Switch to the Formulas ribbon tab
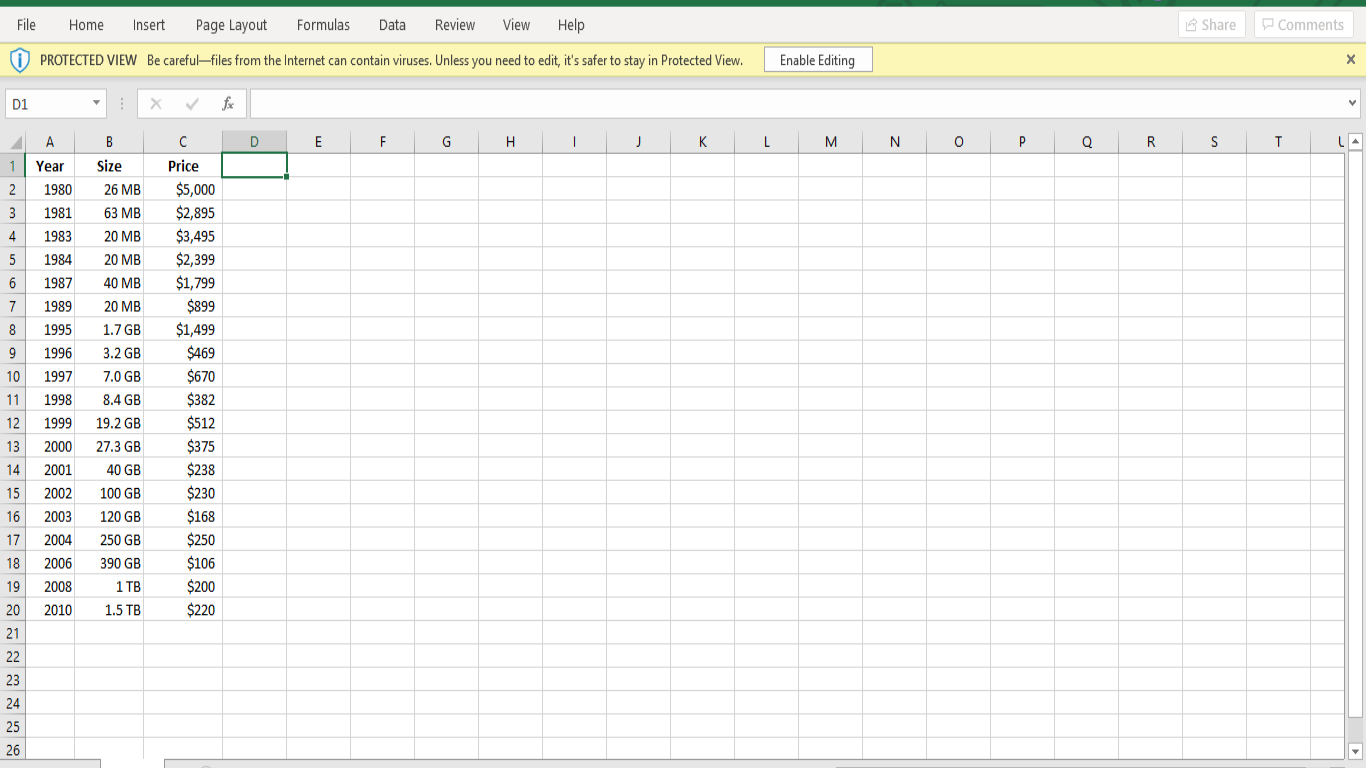This screenshot has width=1366, height=768. (323, 25)
